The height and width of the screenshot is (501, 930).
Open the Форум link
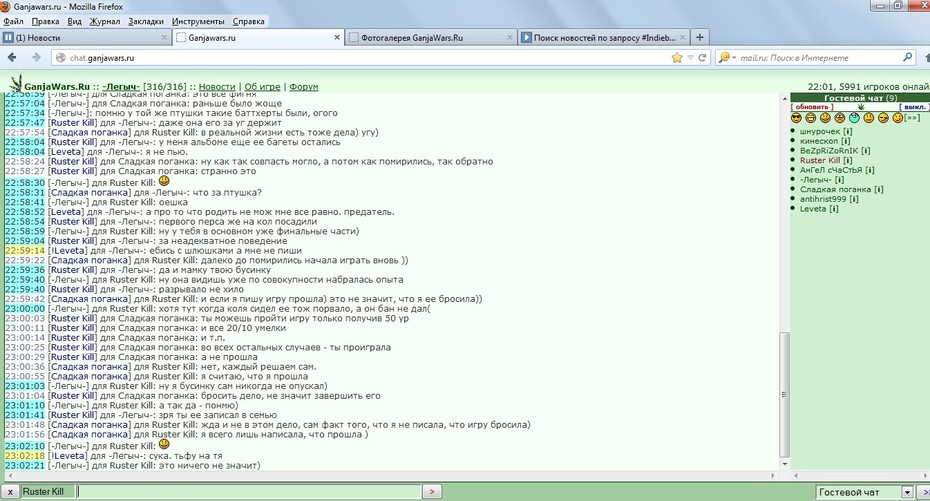(304, 87)
